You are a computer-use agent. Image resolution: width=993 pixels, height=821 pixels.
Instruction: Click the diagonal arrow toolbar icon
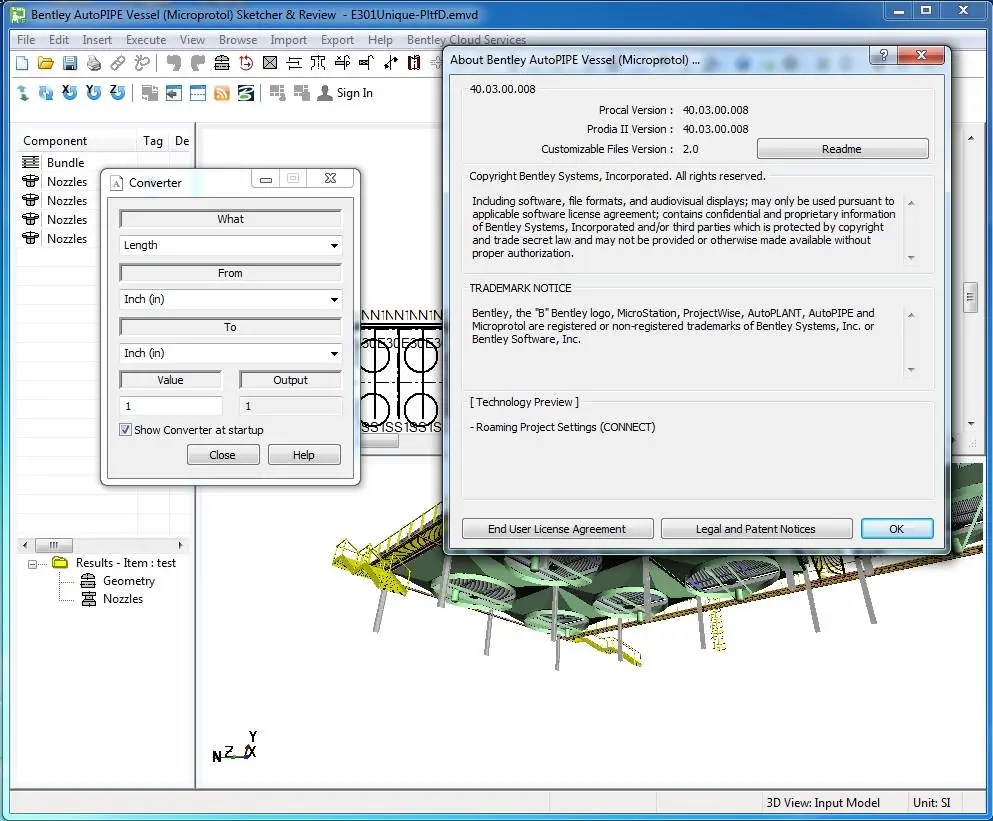click(x=391, y=63)
